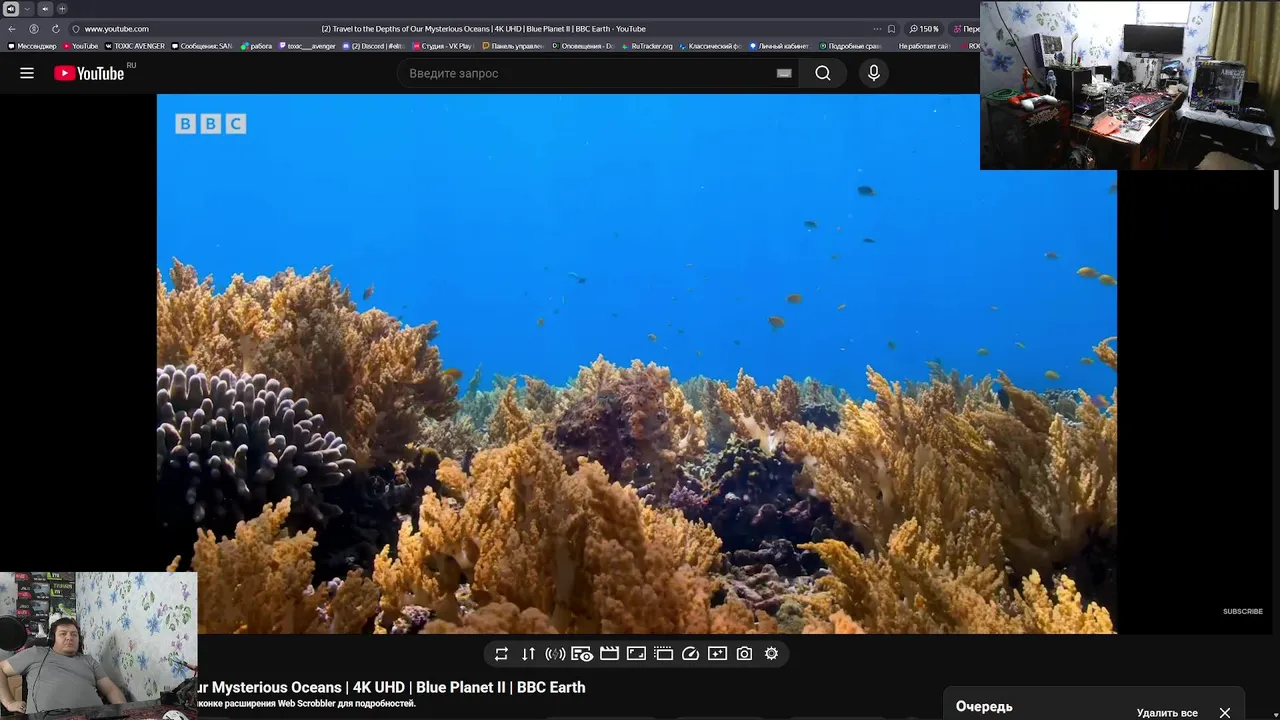Click the volume boost waves icon
Screen dimensions: 1280x720
[x=555, y=654]
